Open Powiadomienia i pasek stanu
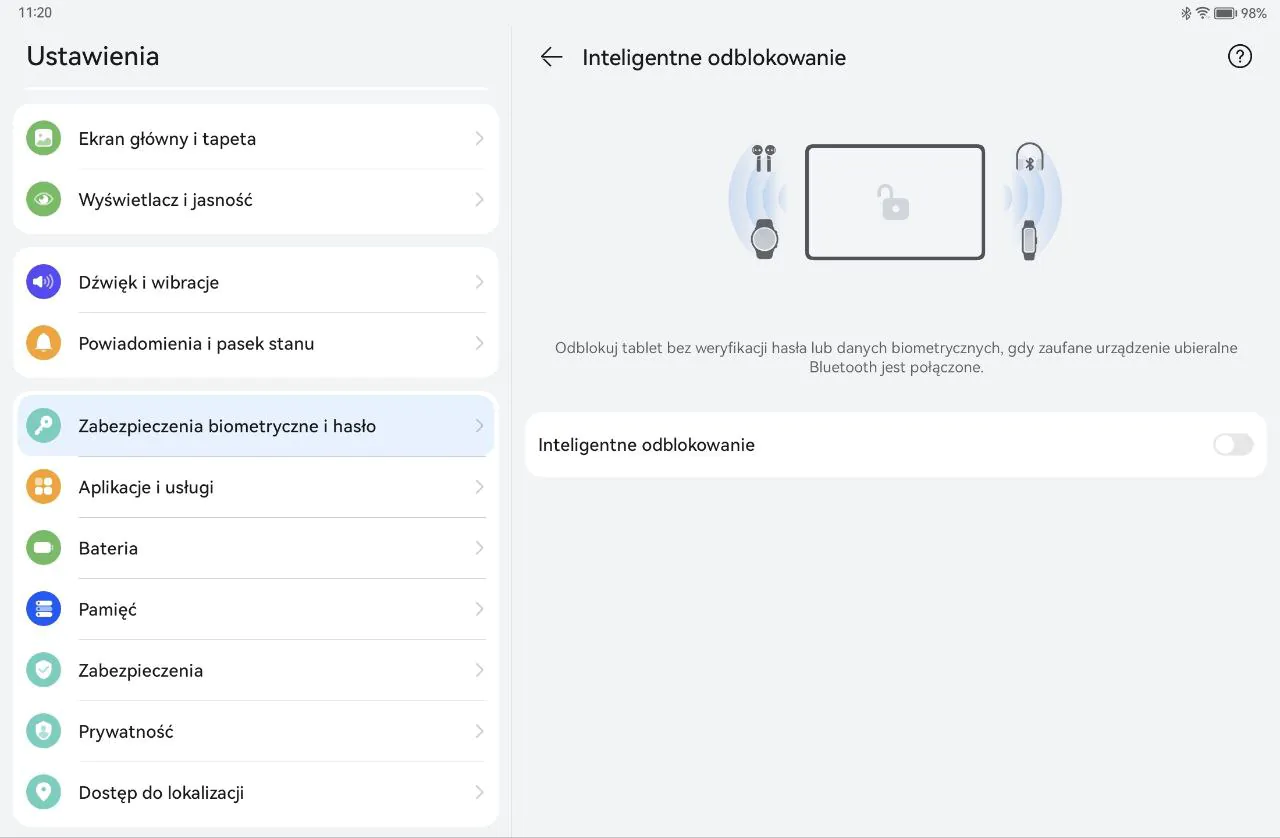 click(256, 343)
